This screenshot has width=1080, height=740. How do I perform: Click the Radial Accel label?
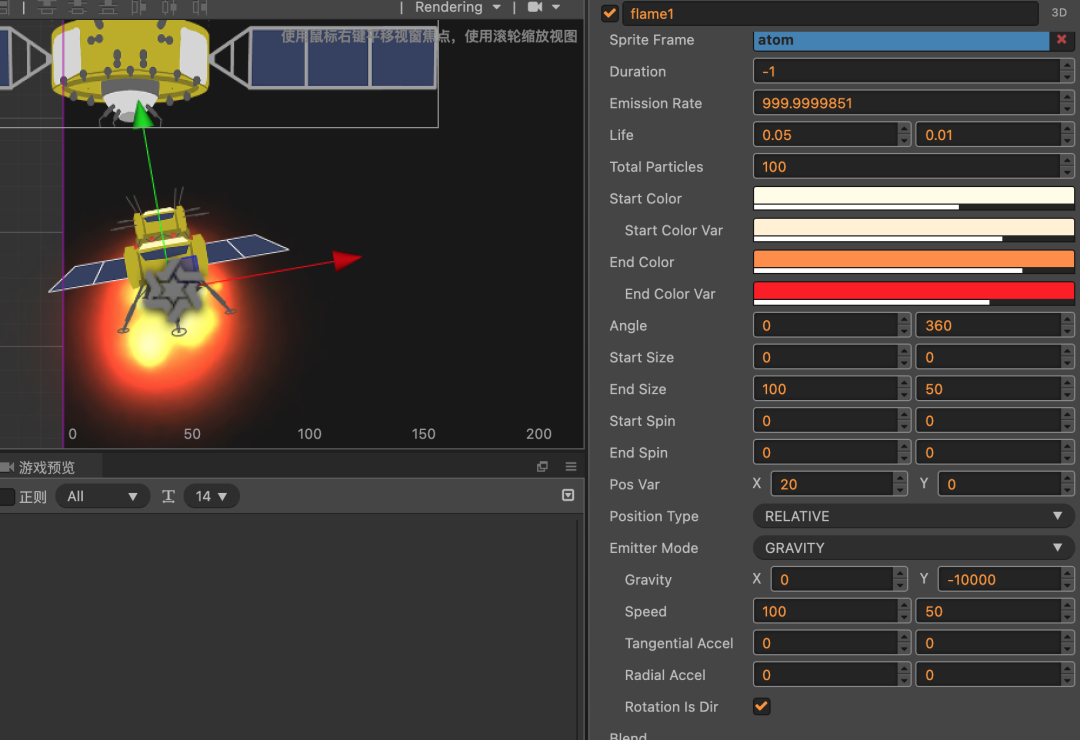pos(665,675)
